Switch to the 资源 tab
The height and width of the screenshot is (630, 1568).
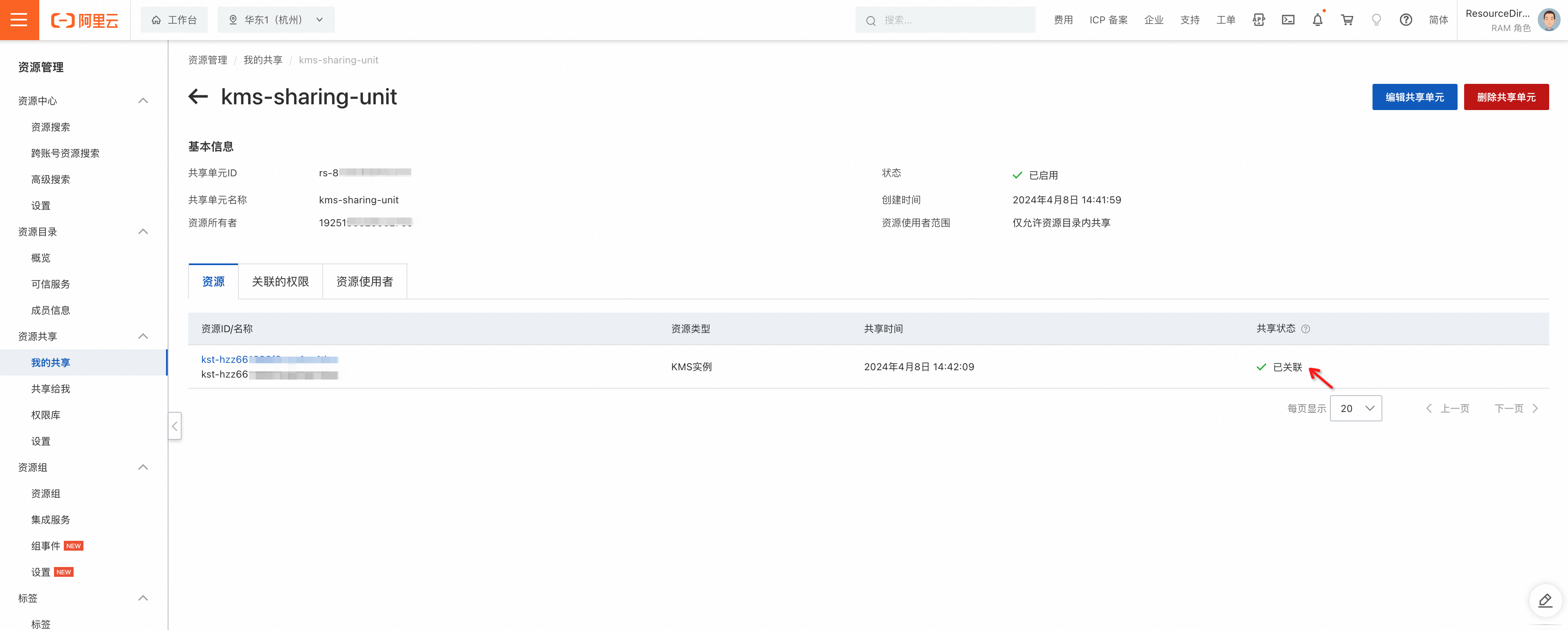(213, 282)
